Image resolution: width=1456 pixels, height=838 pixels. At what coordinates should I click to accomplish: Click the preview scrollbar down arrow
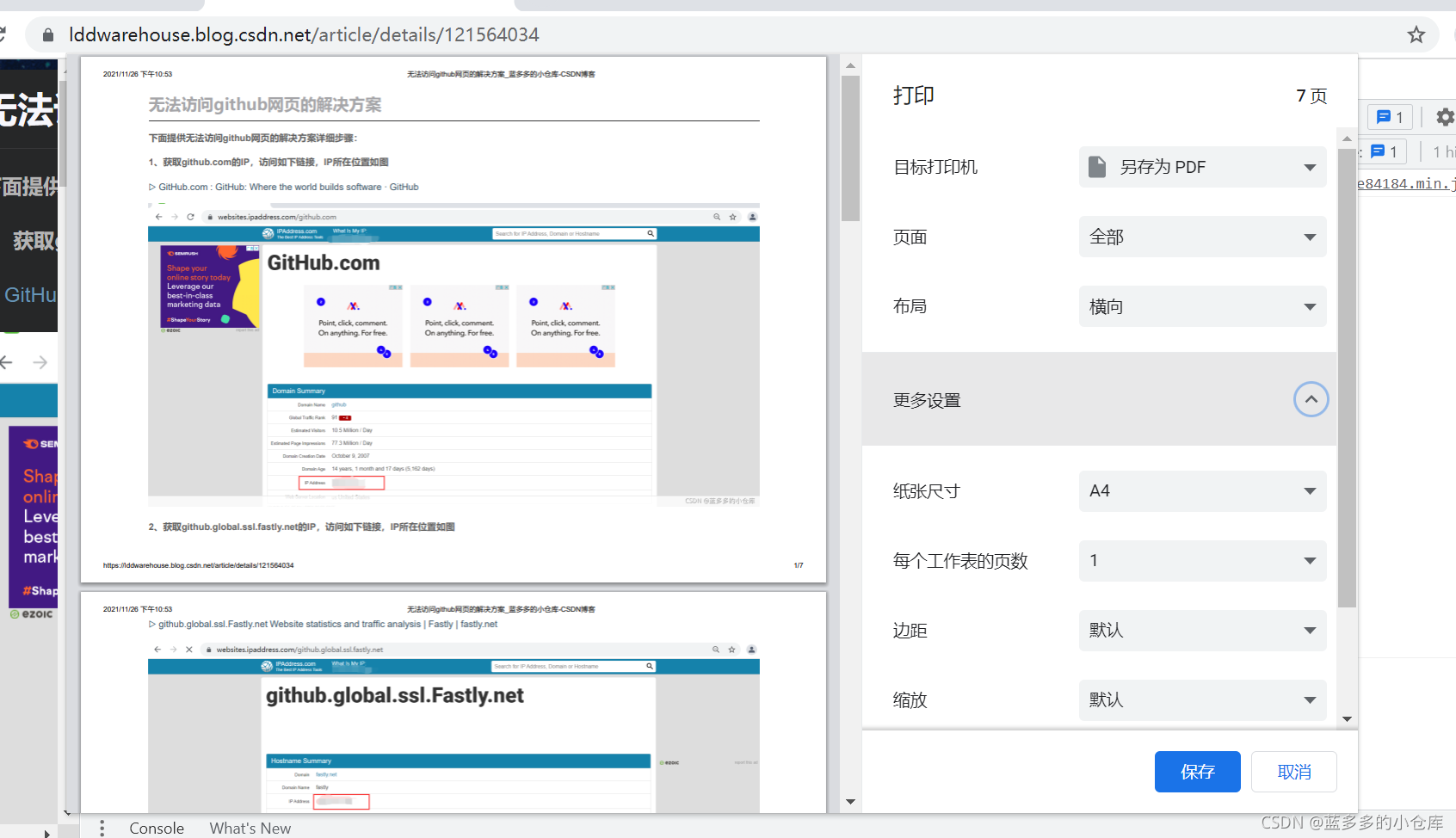850,802
